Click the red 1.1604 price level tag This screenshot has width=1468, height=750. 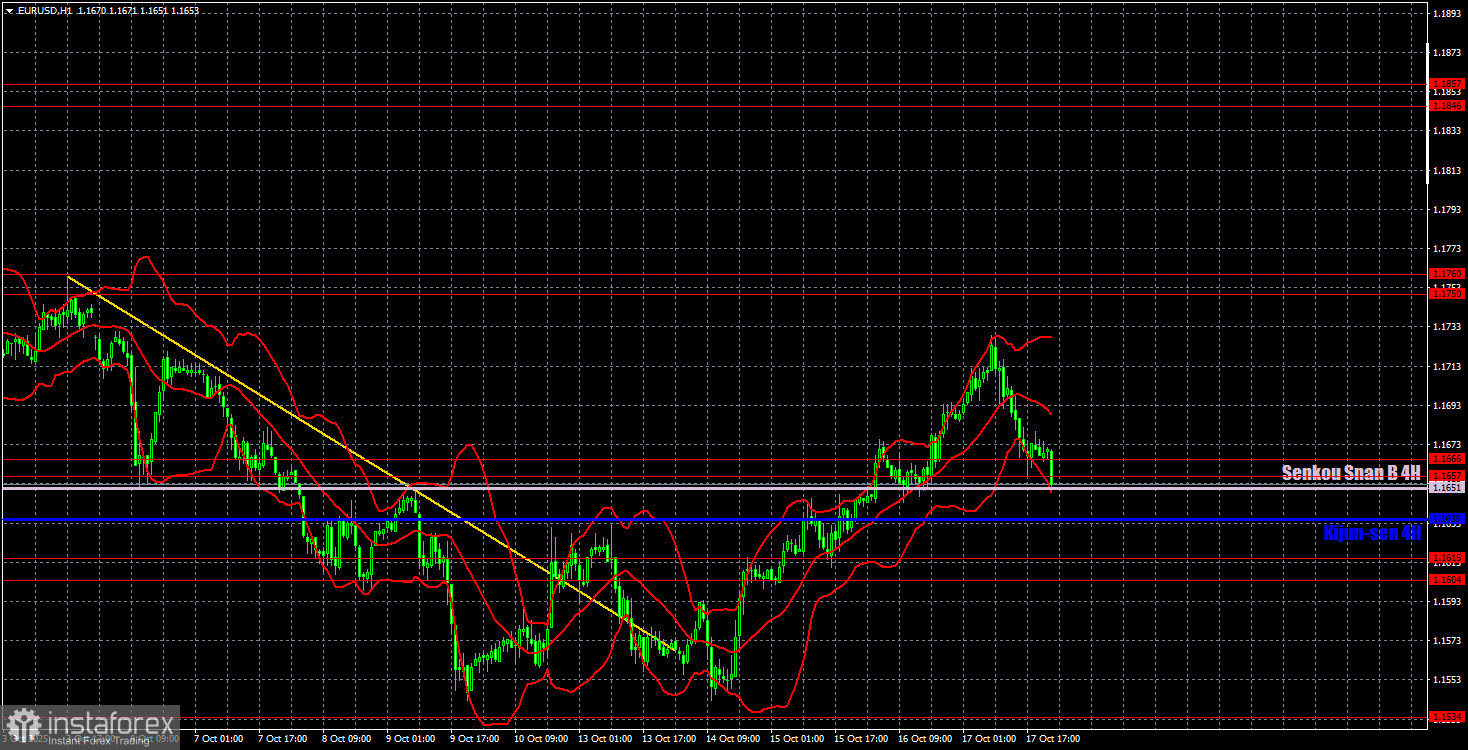pos(1447,580)
